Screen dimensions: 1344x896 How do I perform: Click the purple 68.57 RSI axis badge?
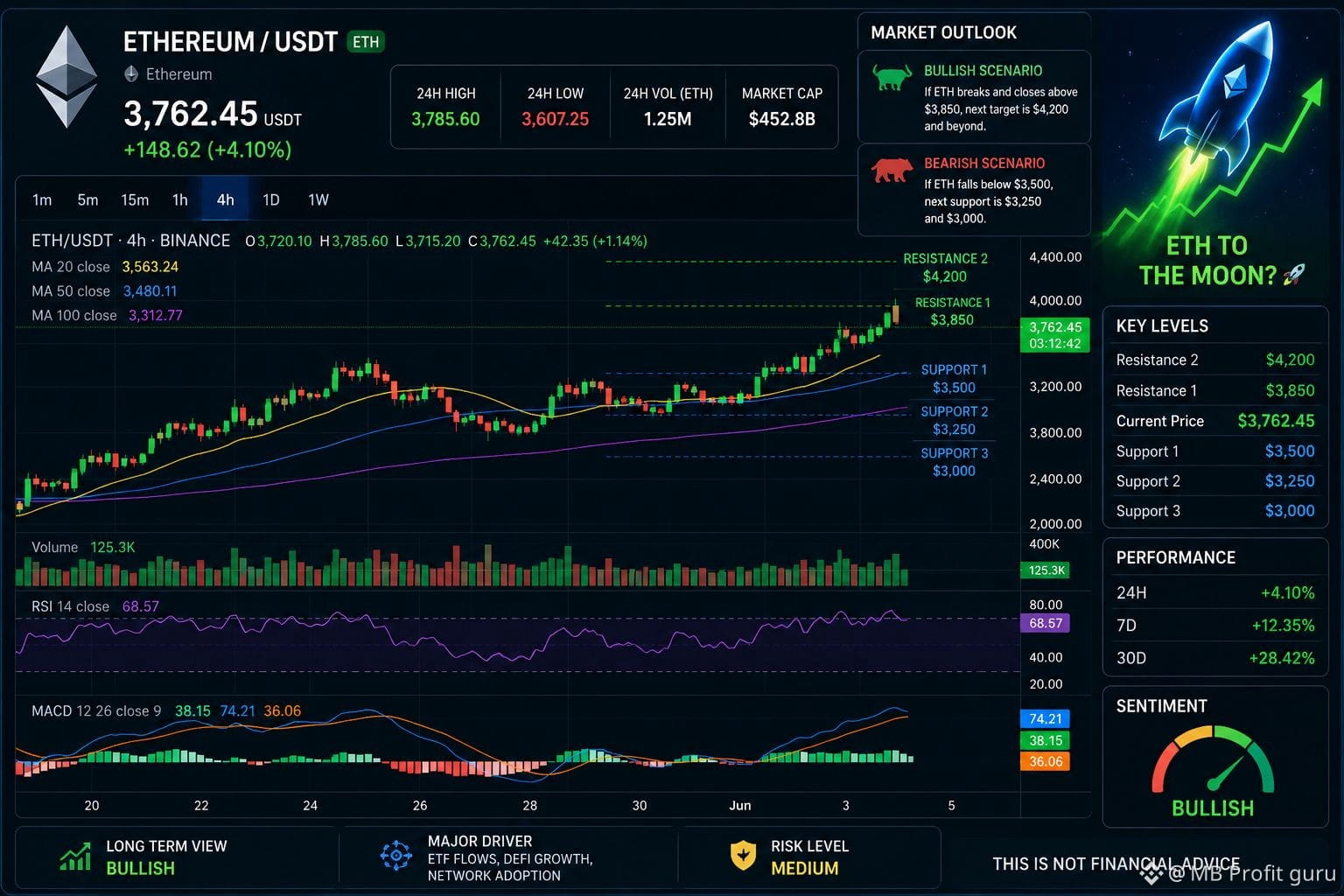[1046, 623]
